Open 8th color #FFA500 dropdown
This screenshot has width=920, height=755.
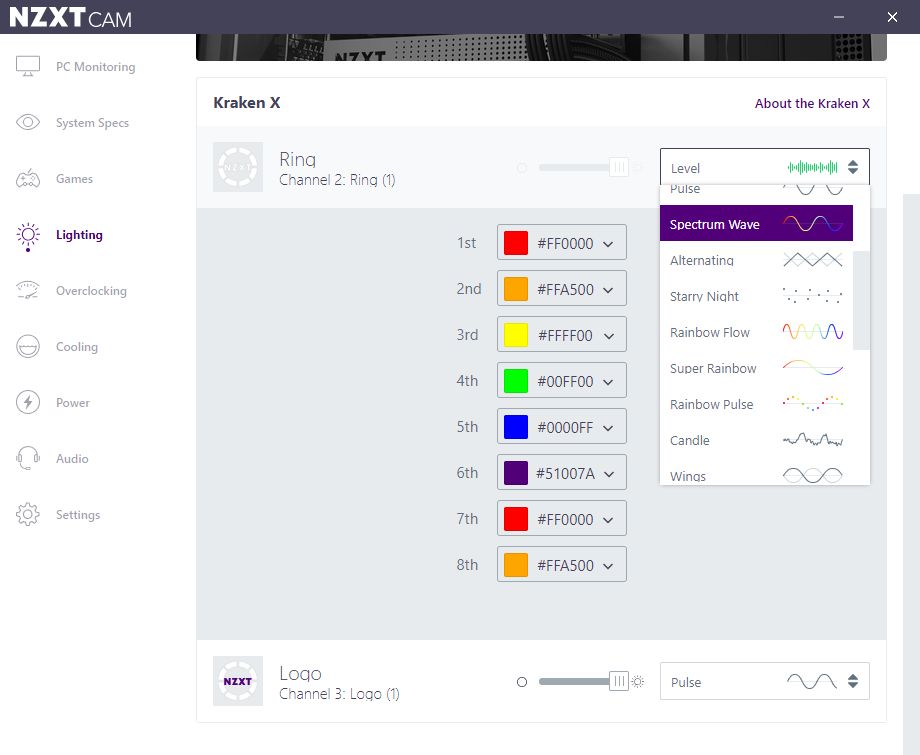tap(562, 565)
